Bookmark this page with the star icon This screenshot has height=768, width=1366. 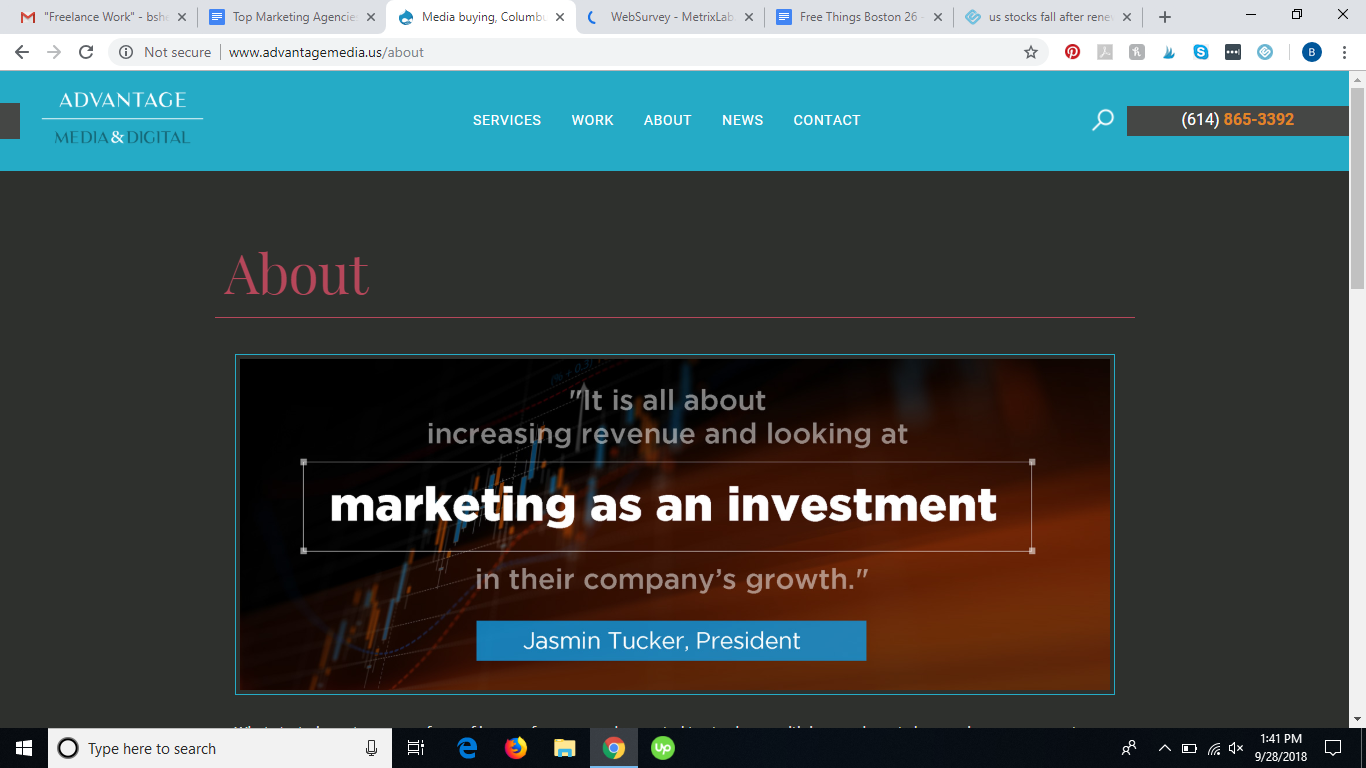pyautogui.click(x=1031, y=52)
